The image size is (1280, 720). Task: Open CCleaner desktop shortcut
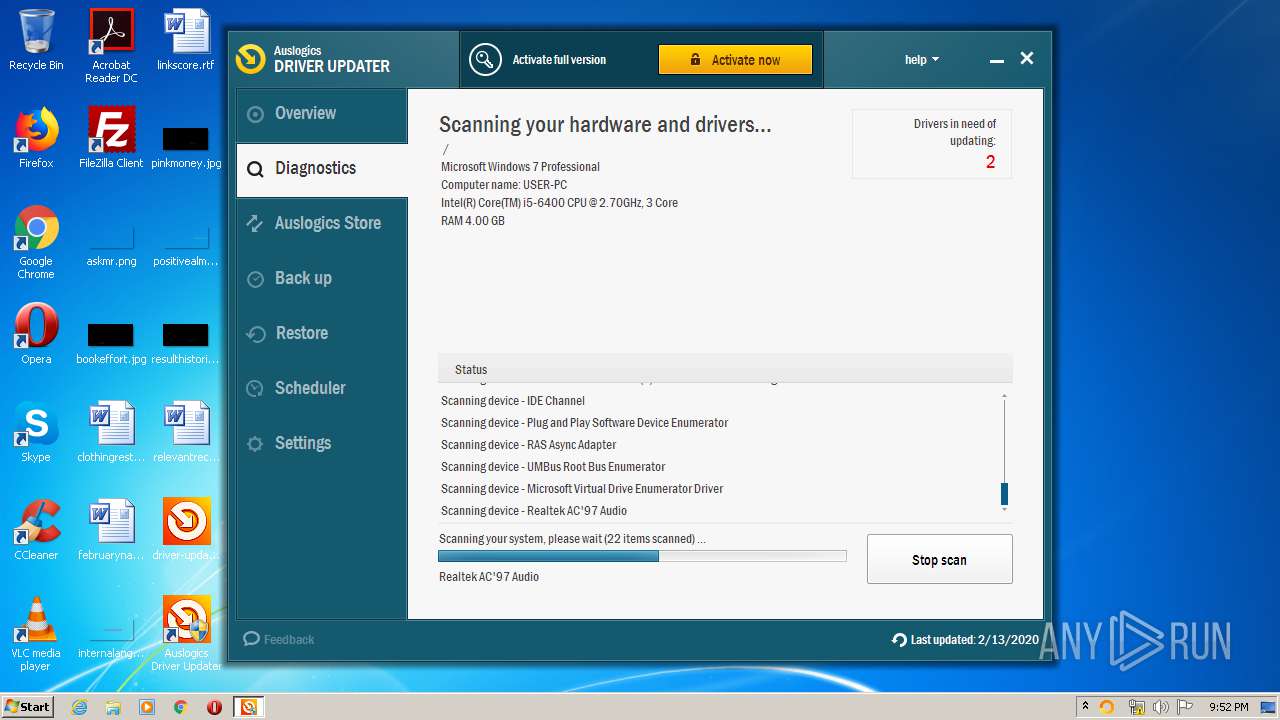36,530
